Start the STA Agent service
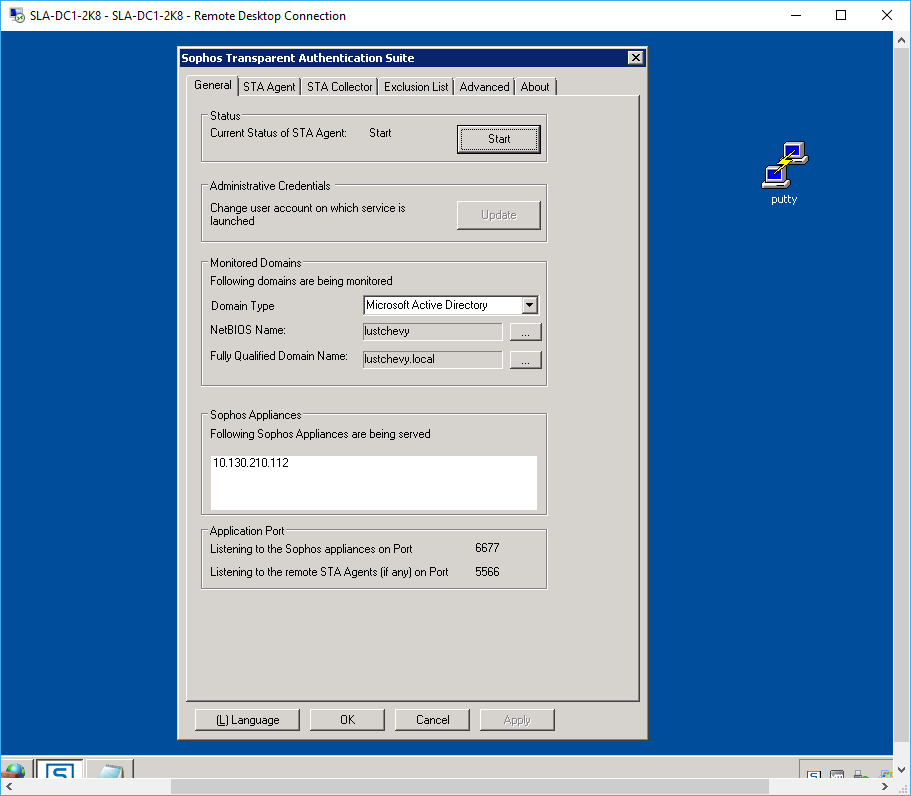Viewport: 911px width, 796px height. coord(498,139)
